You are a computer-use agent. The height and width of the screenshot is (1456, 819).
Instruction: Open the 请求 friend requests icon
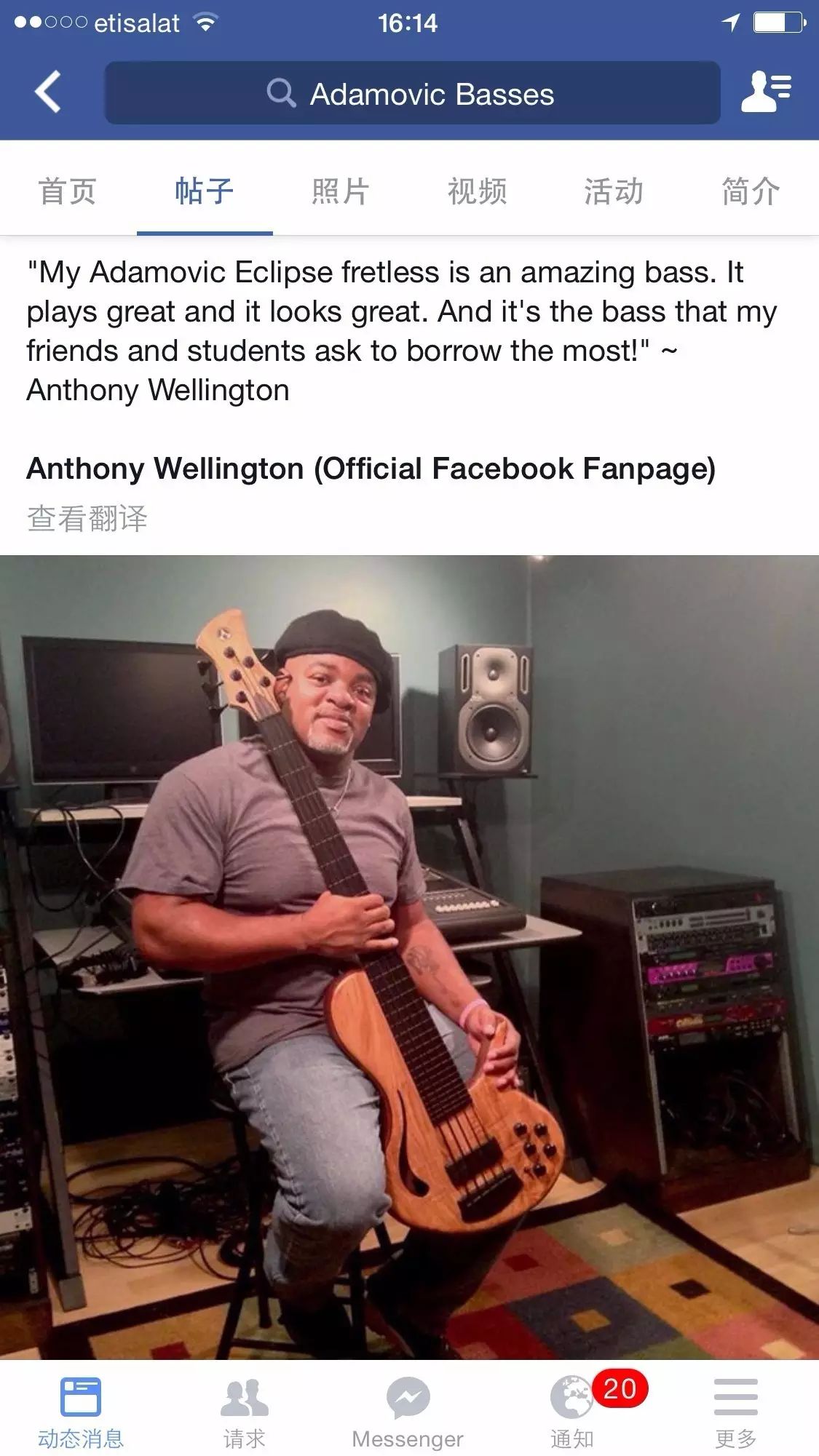click(245, 1398)
